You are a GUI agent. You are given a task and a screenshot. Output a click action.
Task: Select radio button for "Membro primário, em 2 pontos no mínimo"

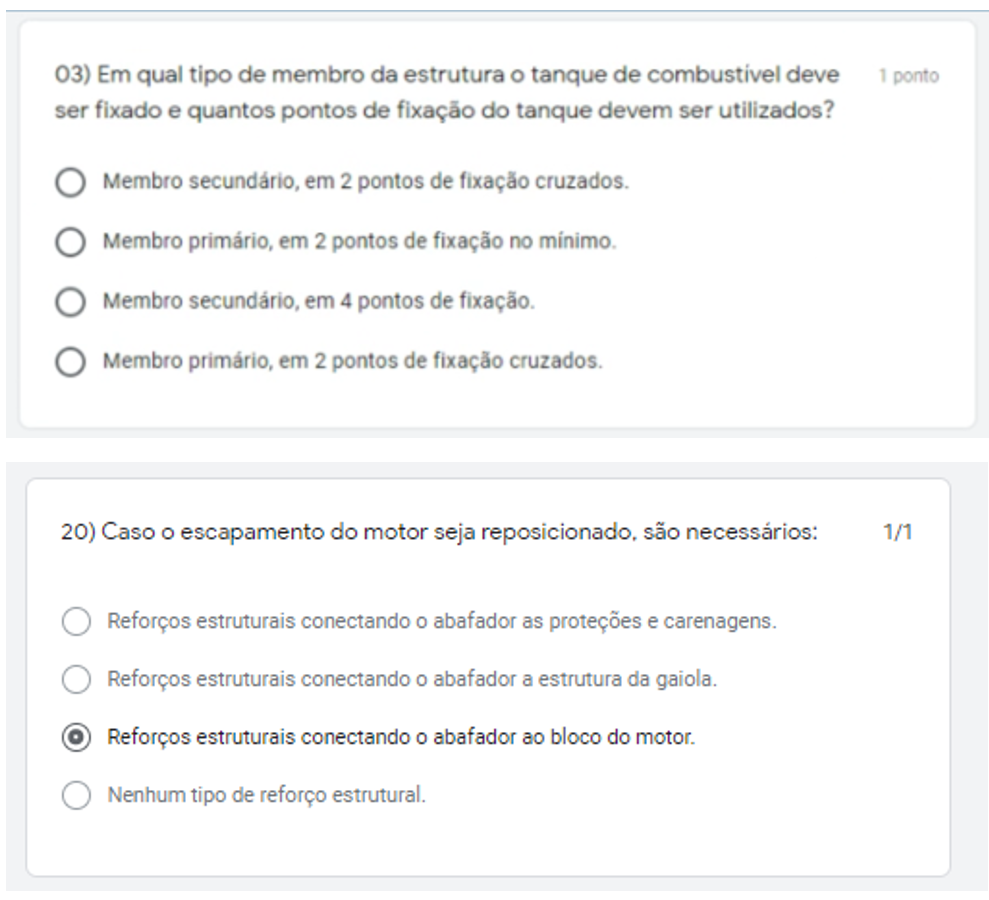tap(70, 243)
